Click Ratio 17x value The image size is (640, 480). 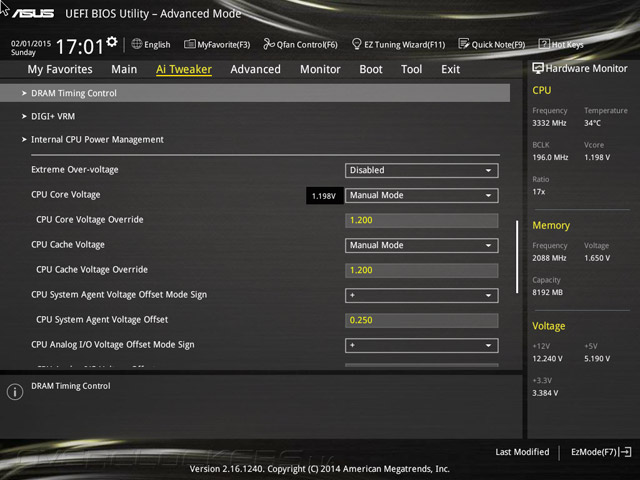coord(538,191)
